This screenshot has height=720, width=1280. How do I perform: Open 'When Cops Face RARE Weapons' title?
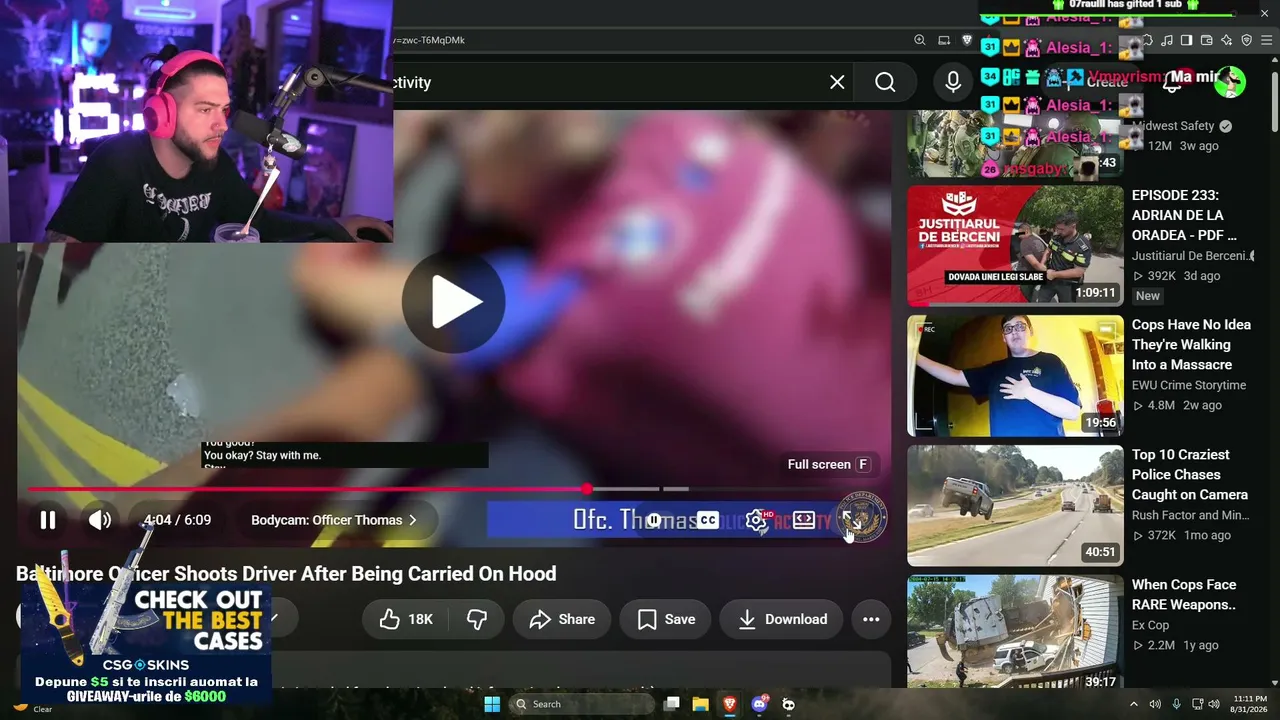click(x=1184, y=595)
